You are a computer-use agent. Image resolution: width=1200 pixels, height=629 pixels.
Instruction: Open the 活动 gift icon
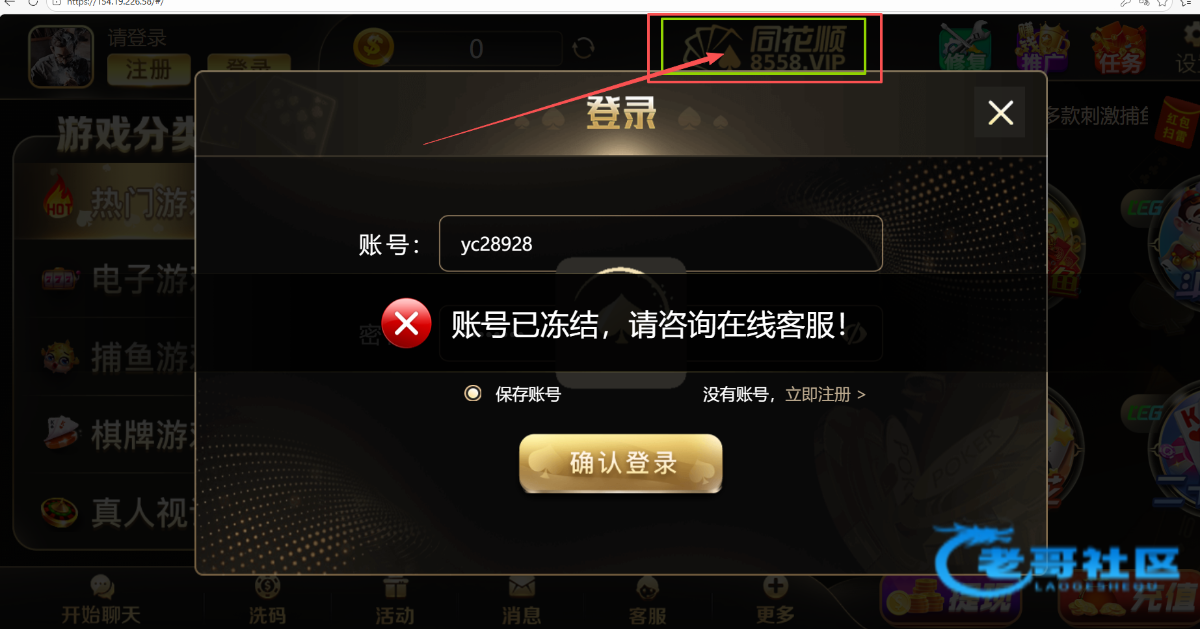[x=395, y=600]
